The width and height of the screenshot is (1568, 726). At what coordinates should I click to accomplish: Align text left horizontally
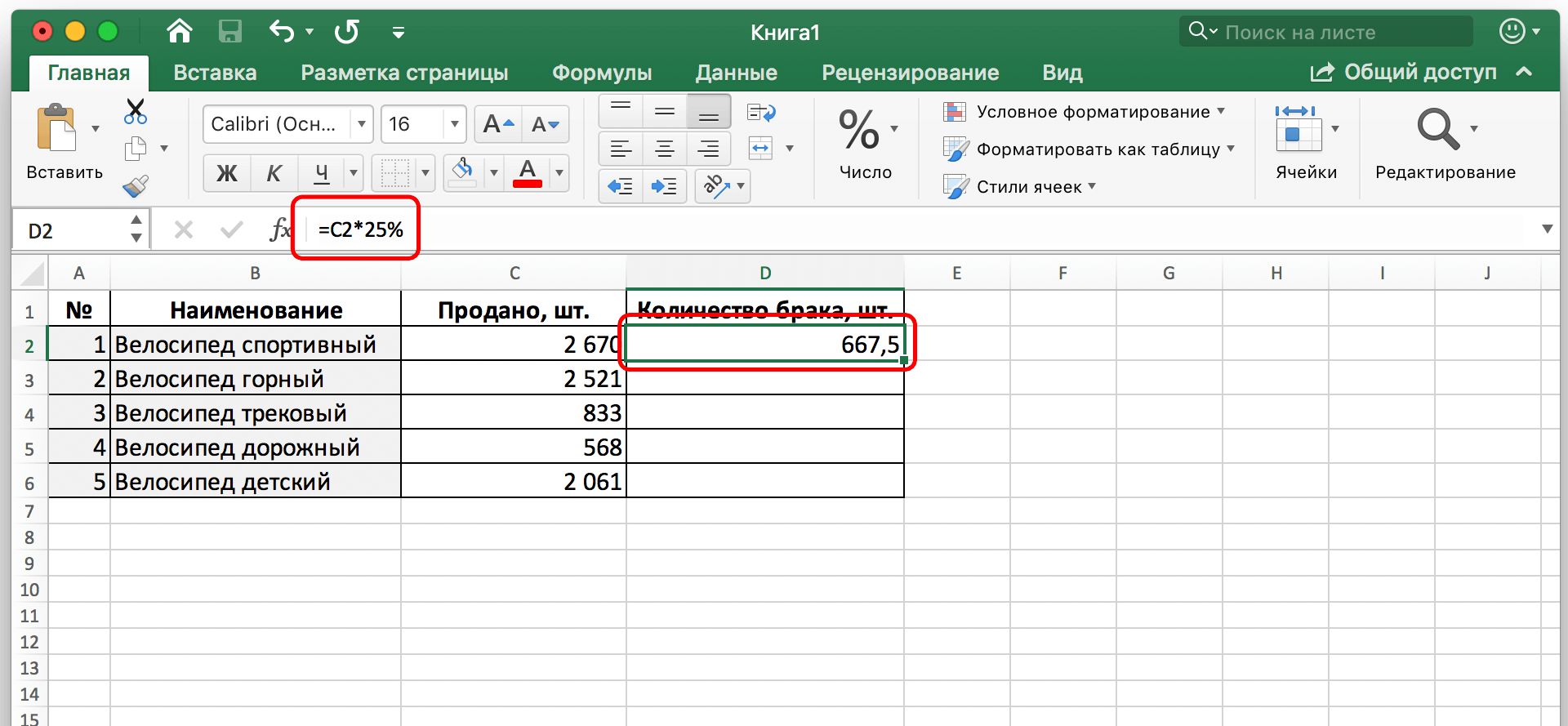(x=621, y=149)
